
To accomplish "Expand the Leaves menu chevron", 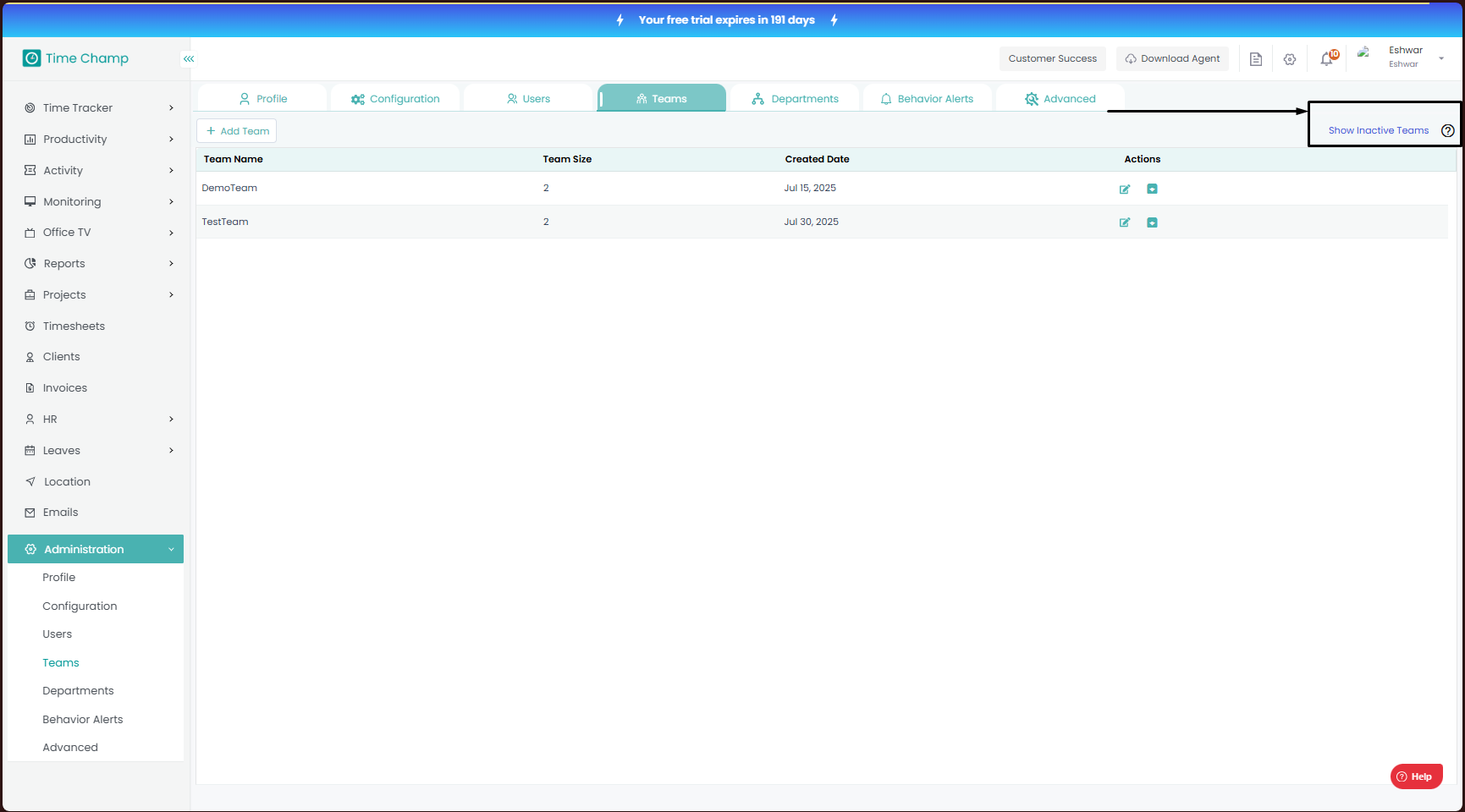I will pos(171,451).
